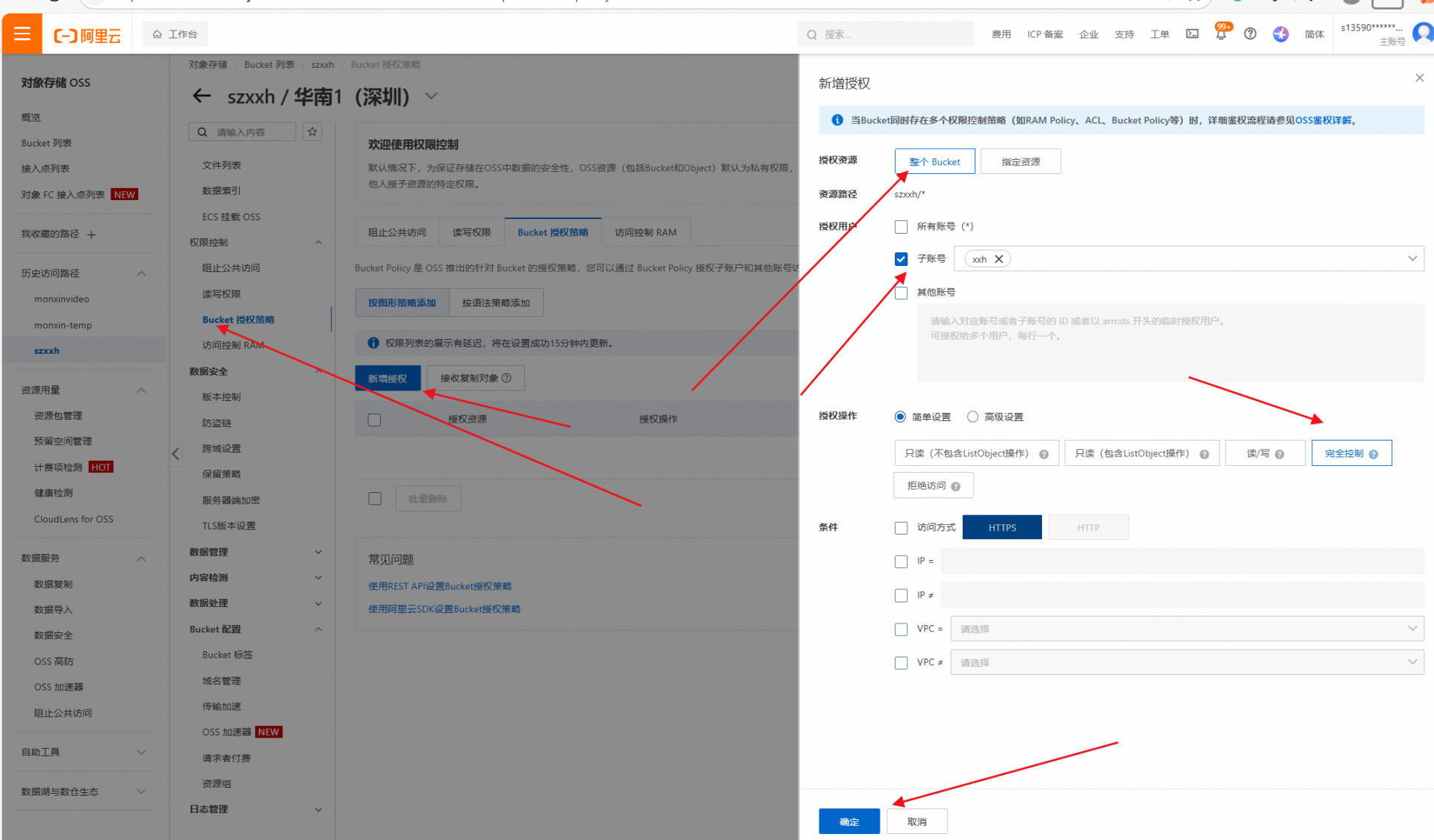Open link 使用REST API设置Bucket授权策略
Viewport: 1434px width, 840px height.
point(440,586)
